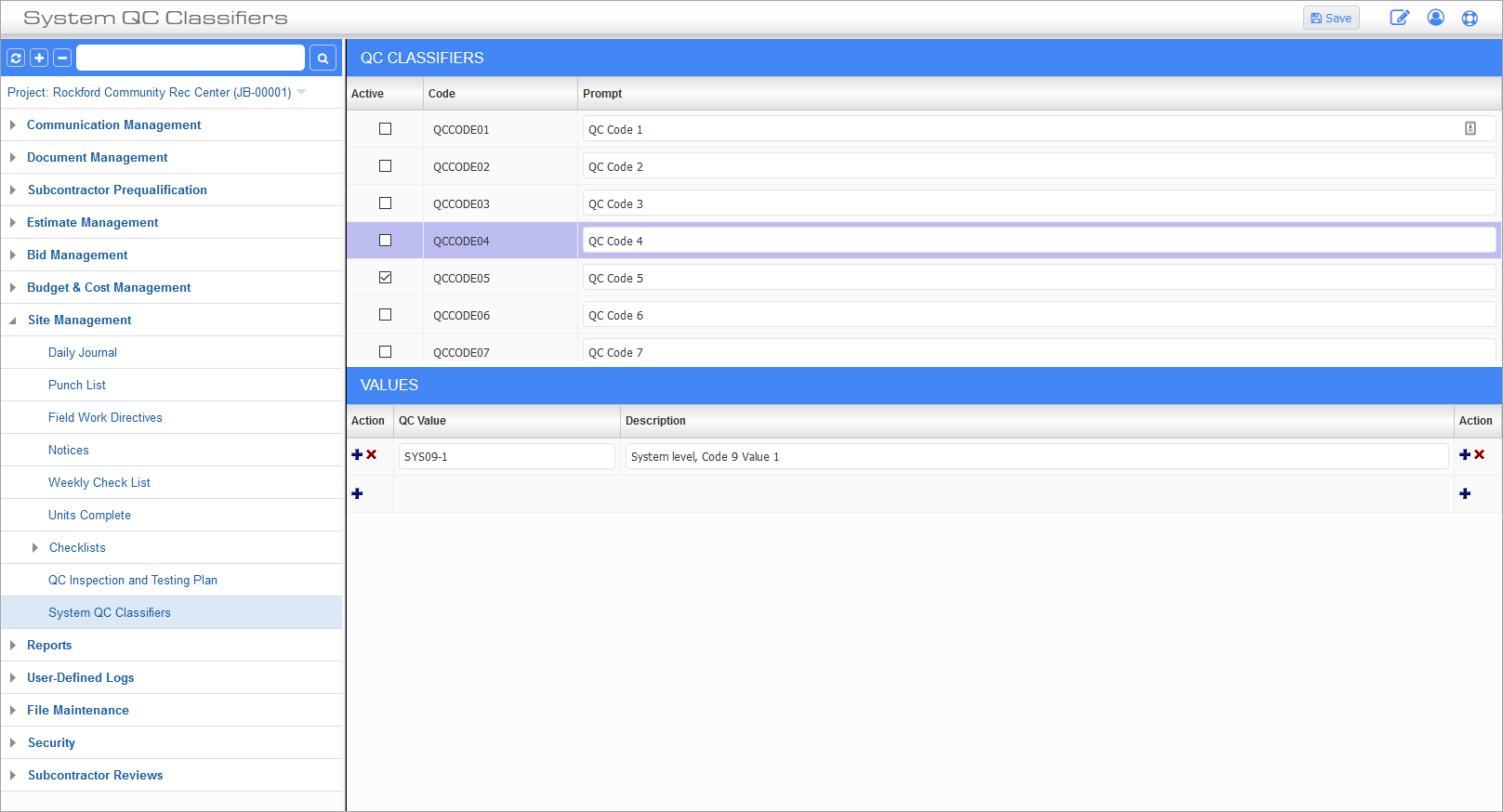Viewport: 1503px width, 812px height.
Task: Enable the QCCODE02 active checkbox
Action: [385, 166]
